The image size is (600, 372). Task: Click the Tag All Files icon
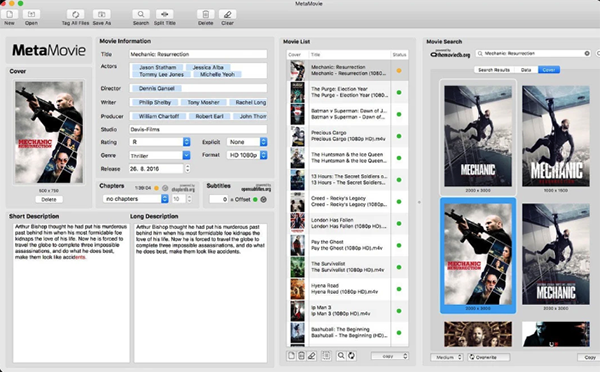tap(75, 15)
